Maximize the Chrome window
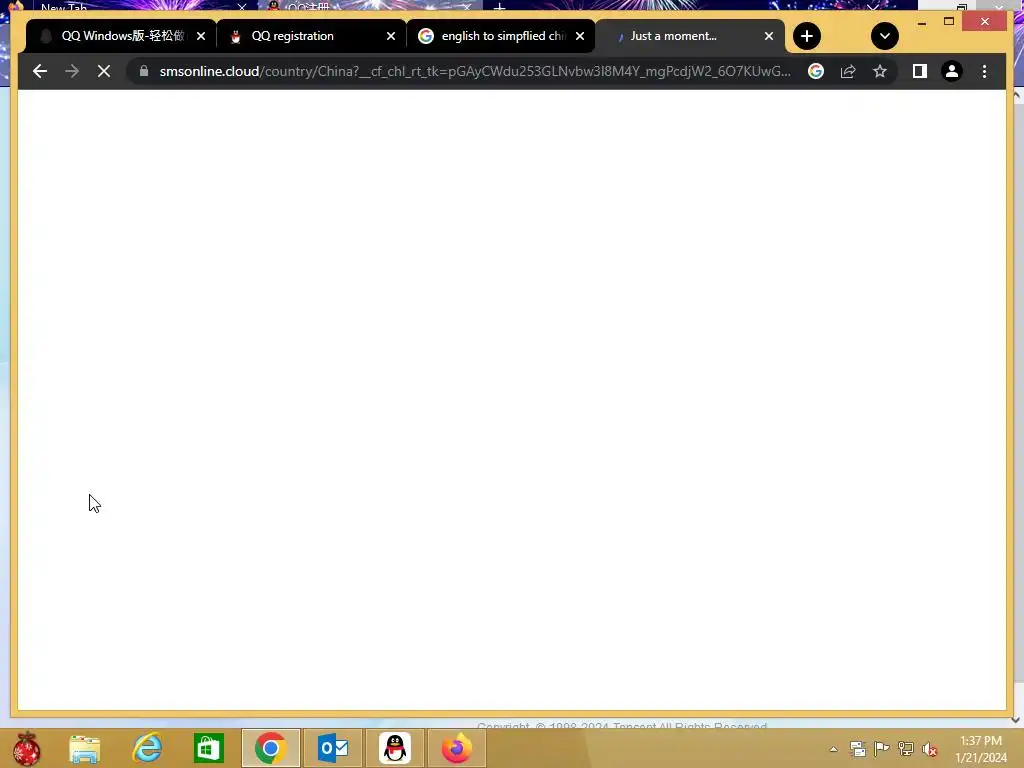The image size is (1024, 768). click(949, 22)
